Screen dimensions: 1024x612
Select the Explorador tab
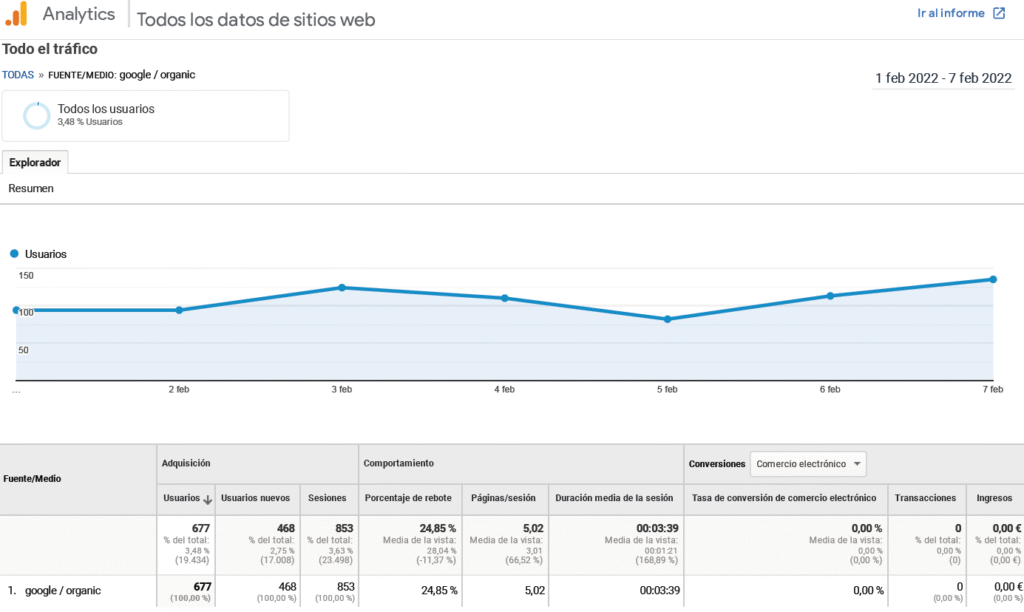pos(35,162)
